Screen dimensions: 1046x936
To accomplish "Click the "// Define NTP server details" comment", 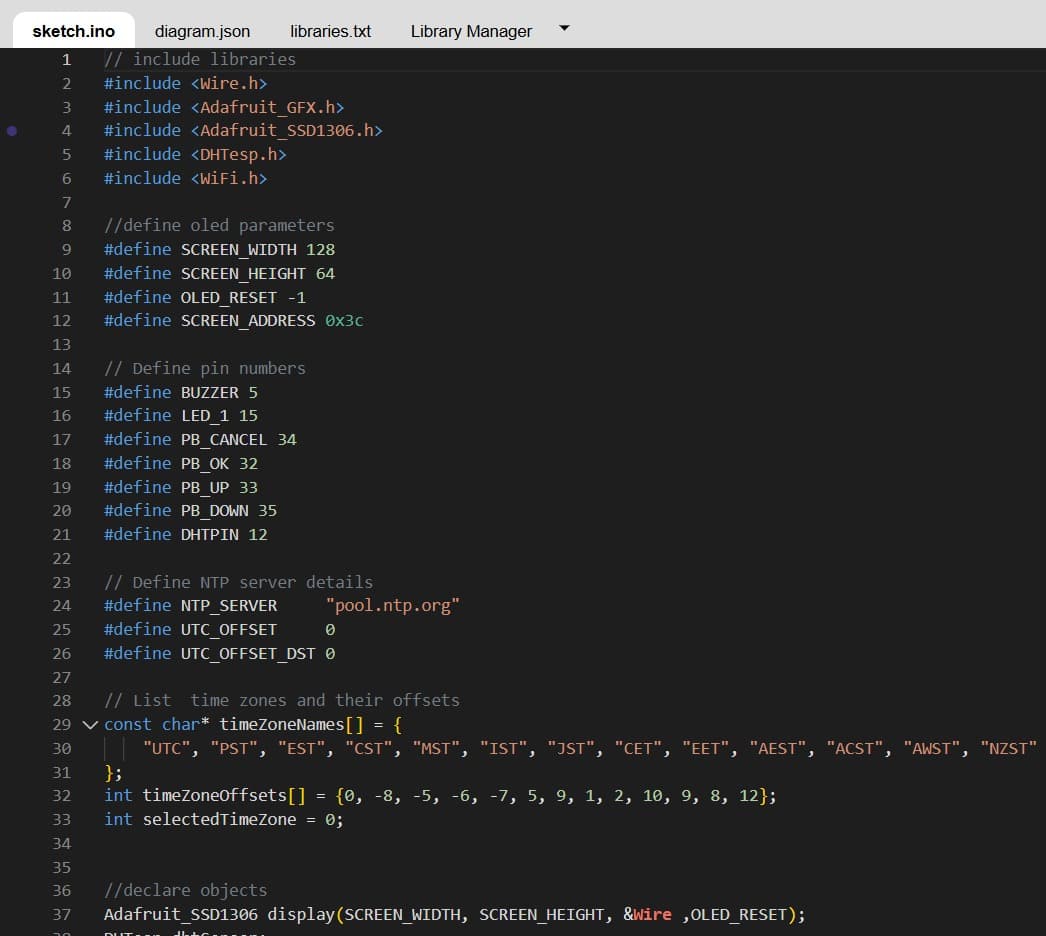I will point(239,582).
